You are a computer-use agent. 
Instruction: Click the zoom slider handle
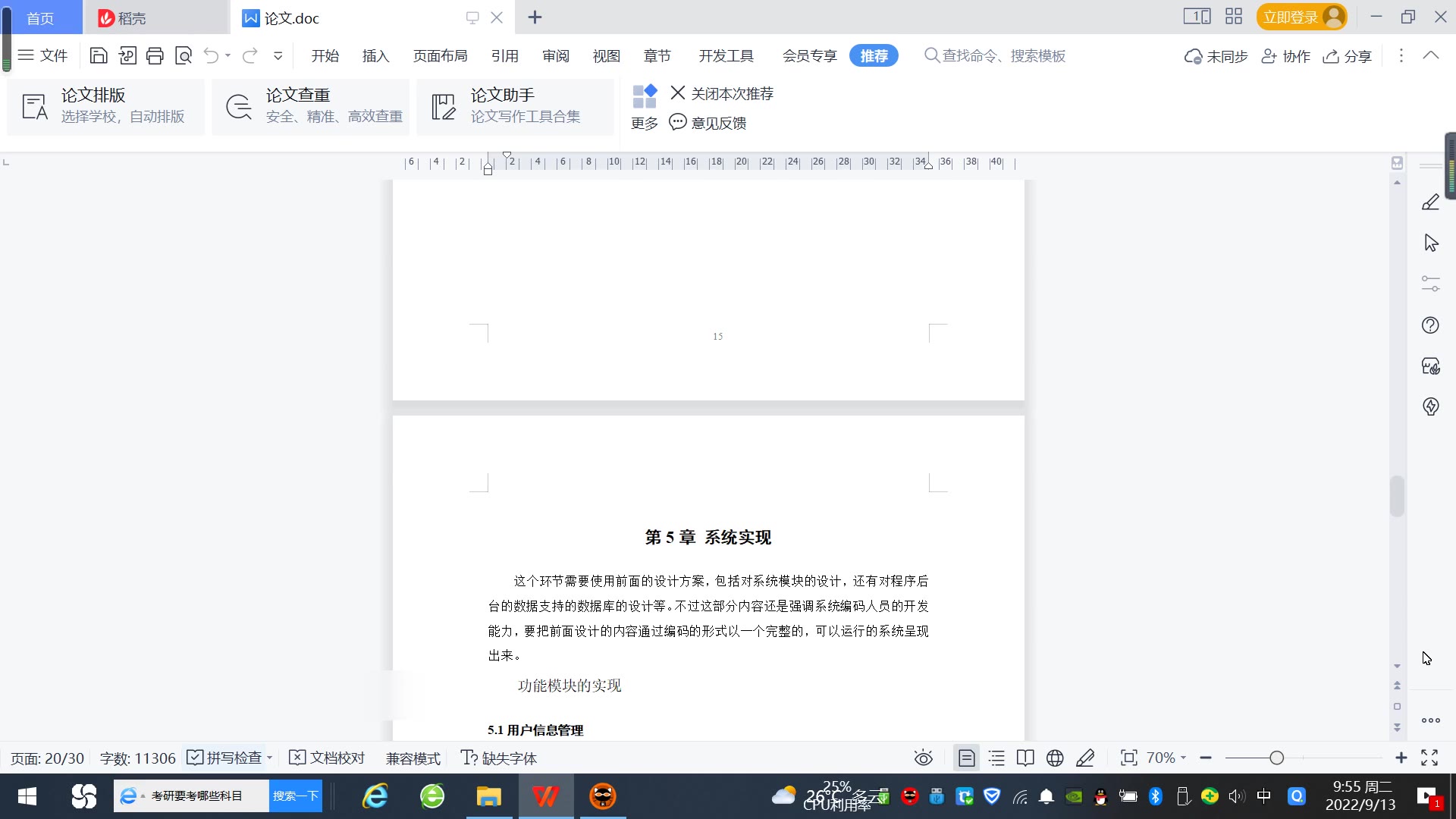coord(1277,758)
